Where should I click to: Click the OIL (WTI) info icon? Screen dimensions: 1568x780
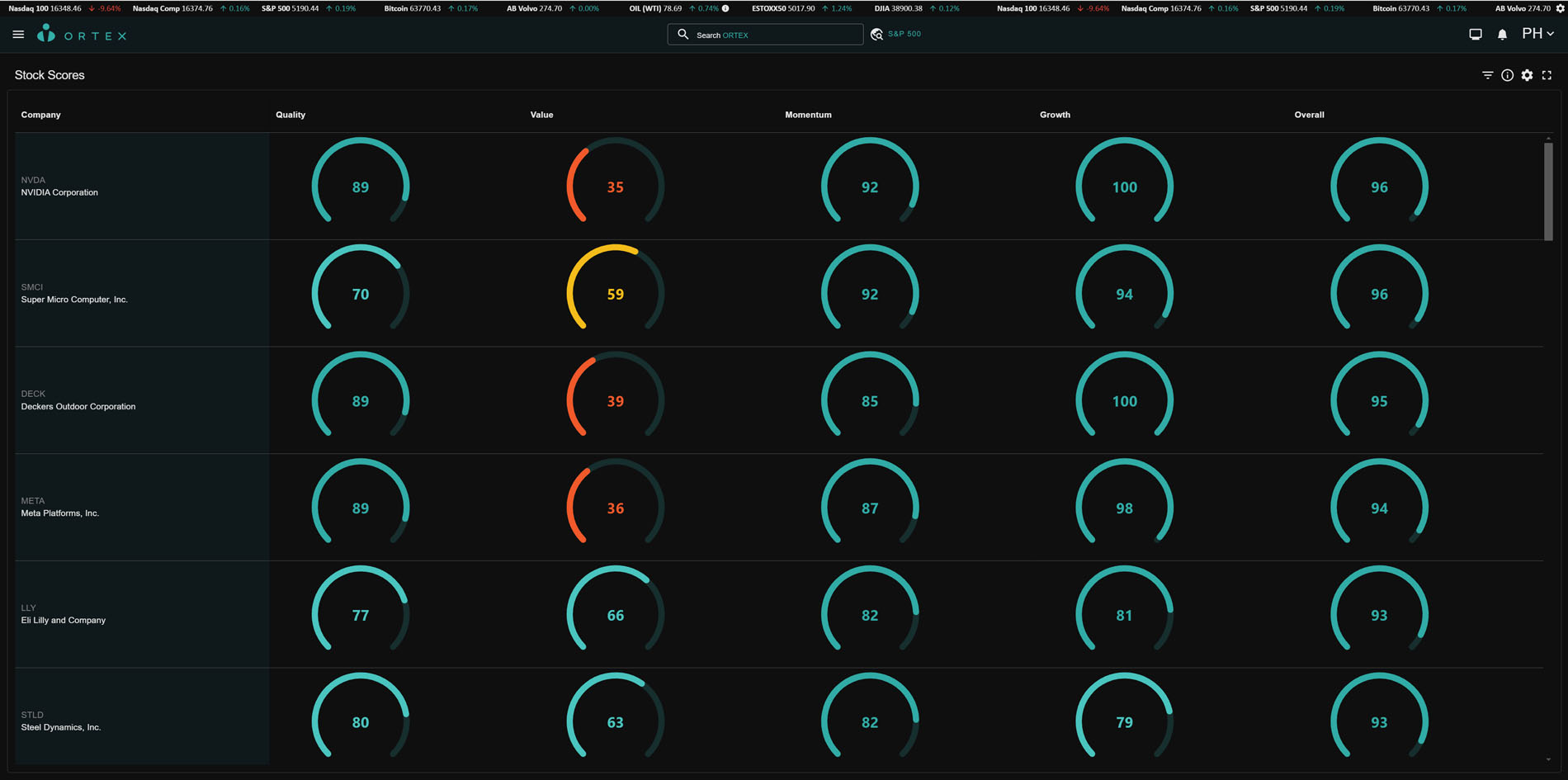click(725, 8)
